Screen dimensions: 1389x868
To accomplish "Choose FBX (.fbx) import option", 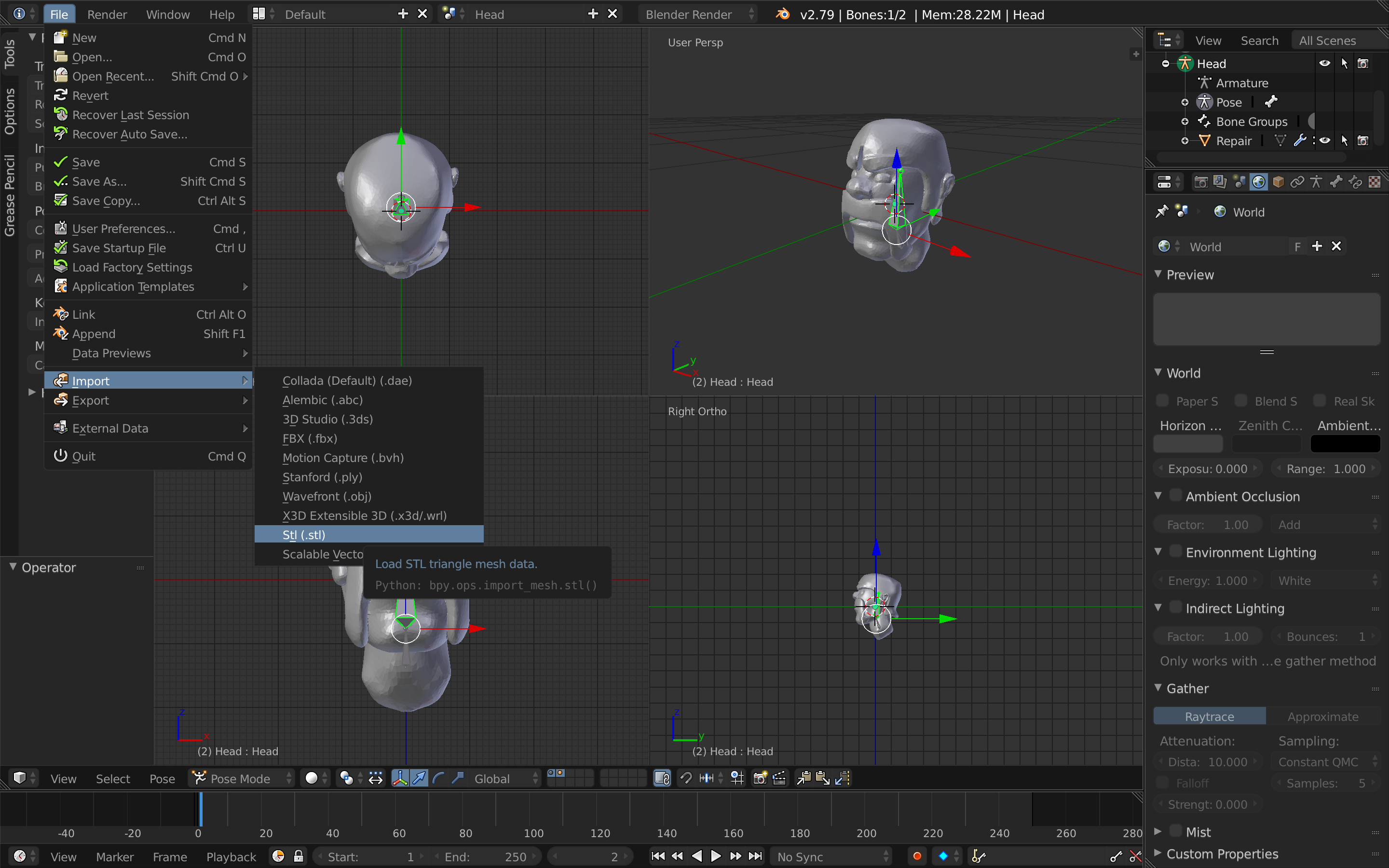I will (x=369, y=438).
